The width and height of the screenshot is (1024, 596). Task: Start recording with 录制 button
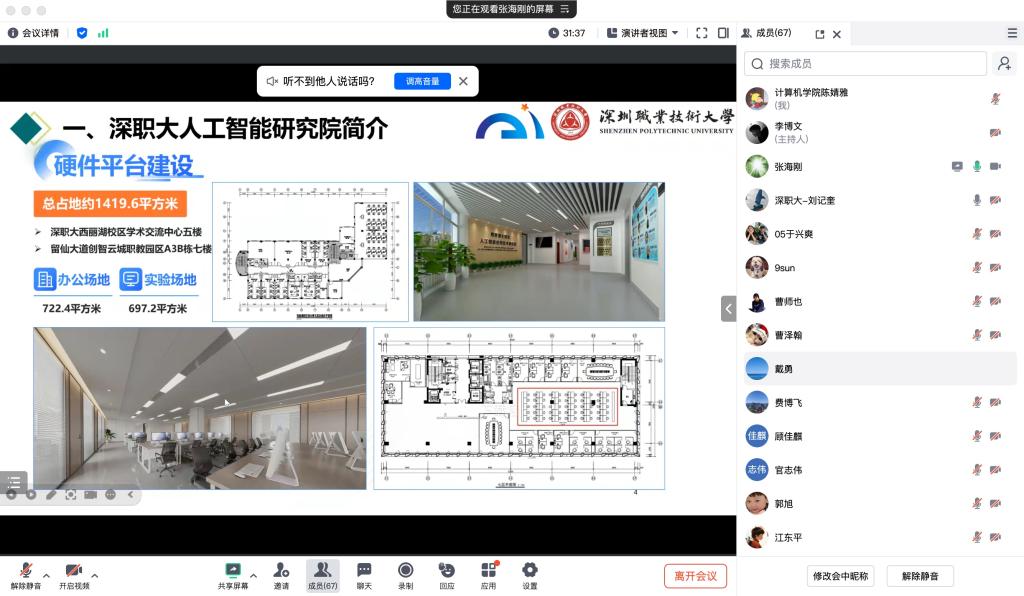405,575
